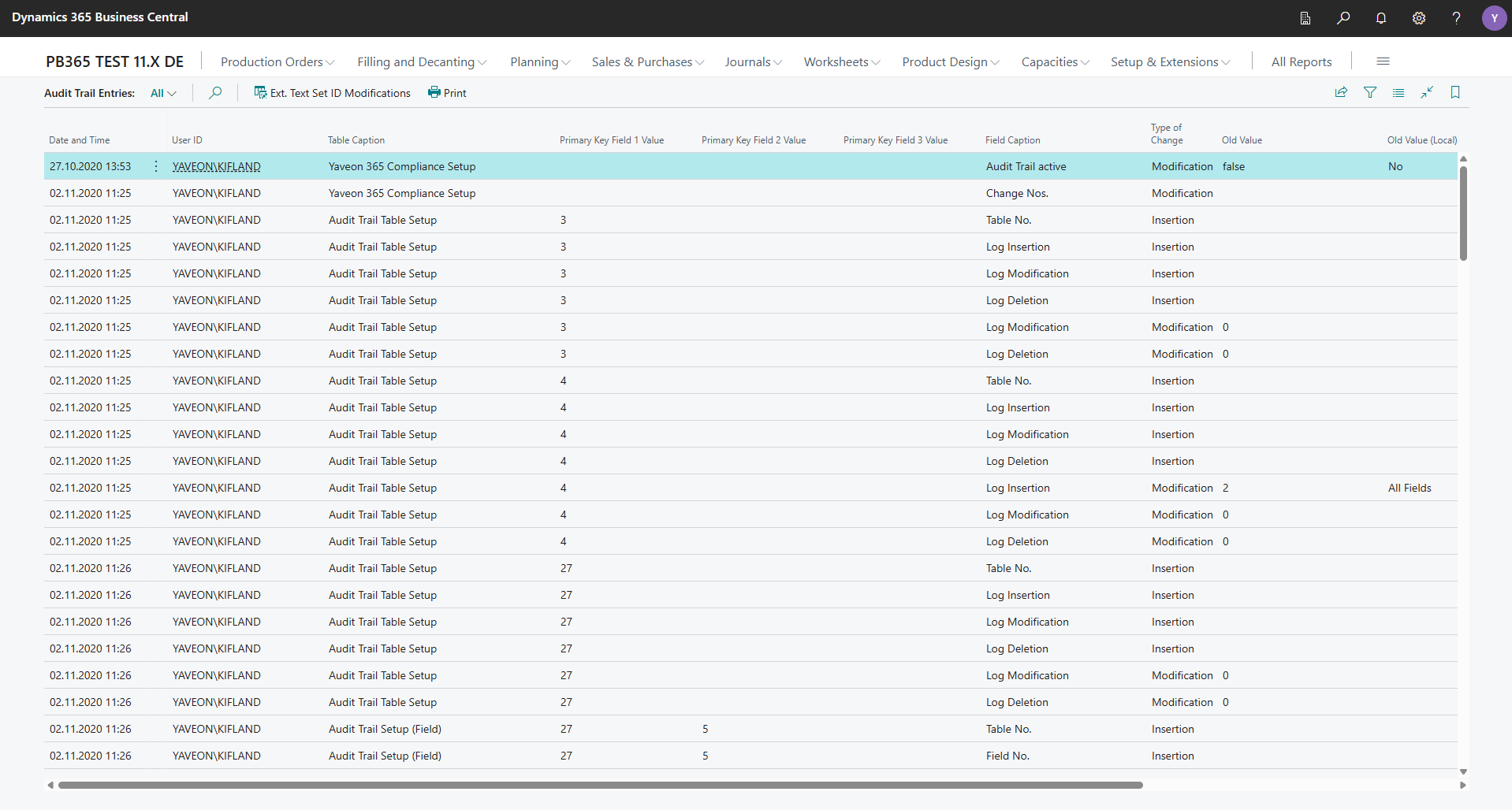Viewport: 1512px width, 810px height.
Task: Bookmark this page
Action: point(1455,92)
